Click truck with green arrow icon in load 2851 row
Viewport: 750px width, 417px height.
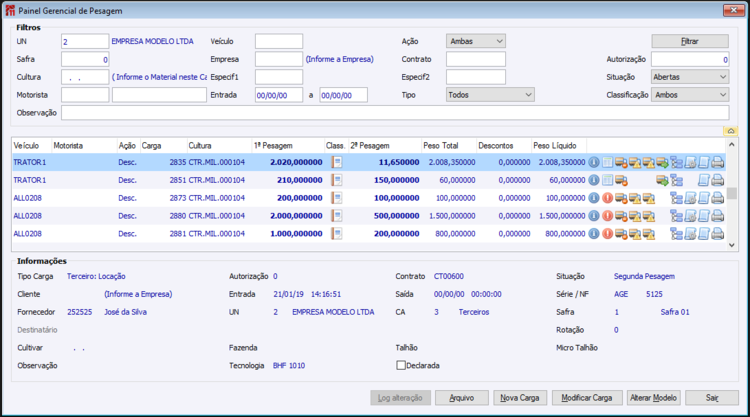coord(662,180)
